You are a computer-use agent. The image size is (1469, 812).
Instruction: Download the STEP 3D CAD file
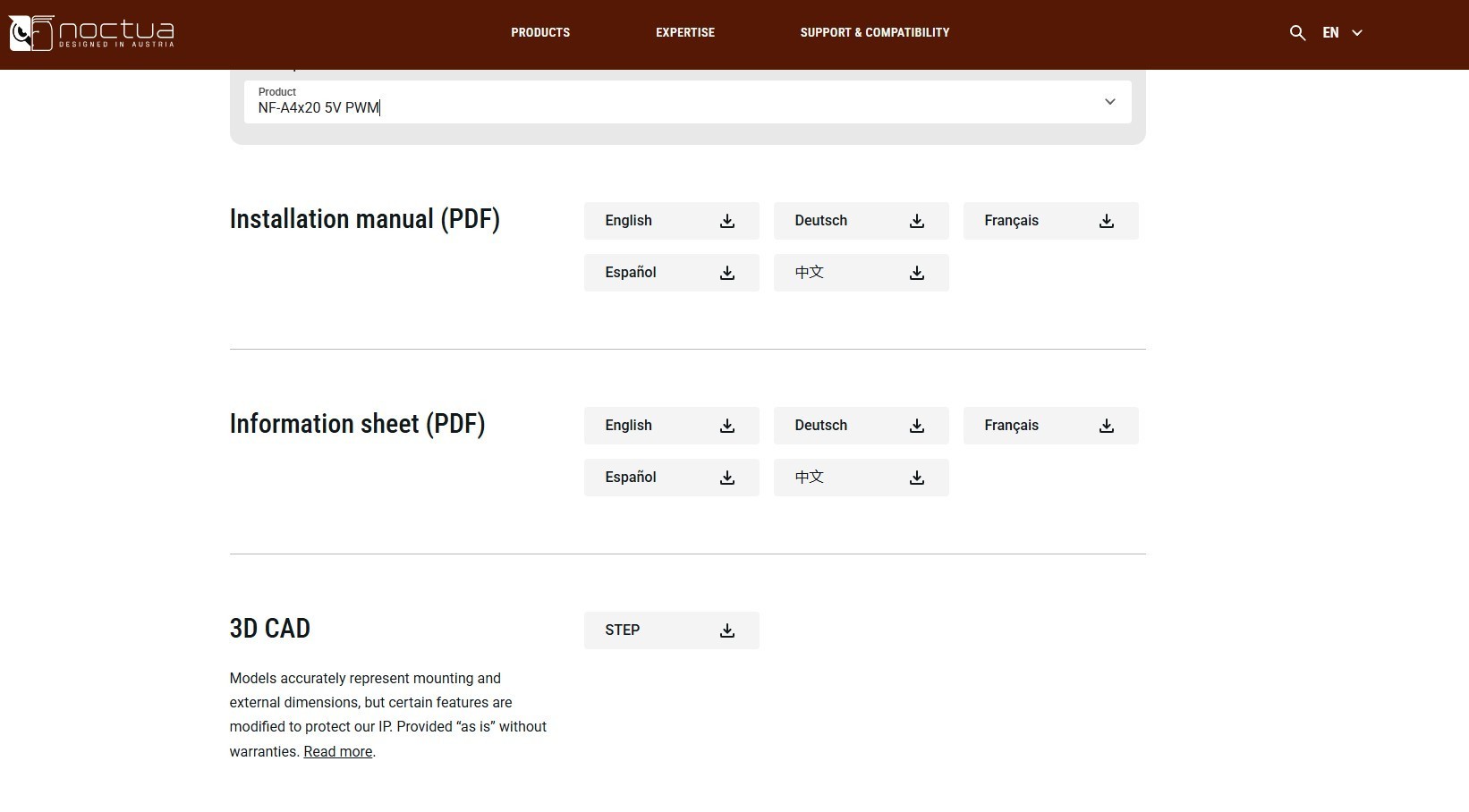point(671,630)
